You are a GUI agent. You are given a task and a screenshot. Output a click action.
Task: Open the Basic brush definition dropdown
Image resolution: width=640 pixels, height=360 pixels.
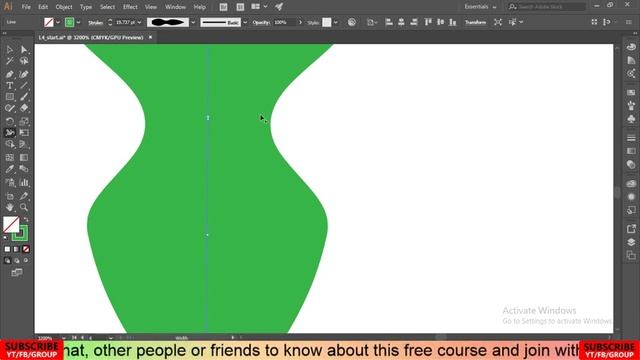[245, 22]
